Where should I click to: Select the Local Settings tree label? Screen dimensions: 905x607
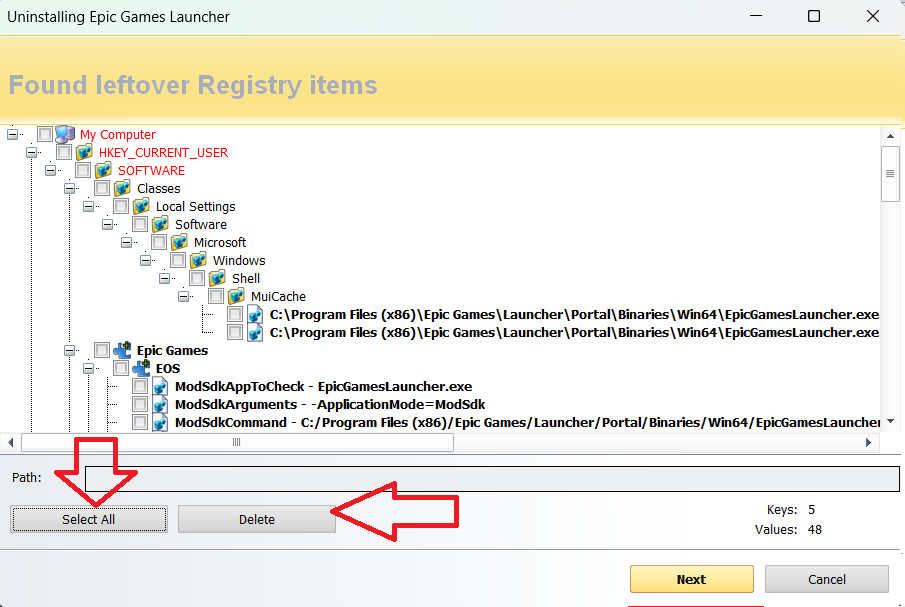(196, 206)
